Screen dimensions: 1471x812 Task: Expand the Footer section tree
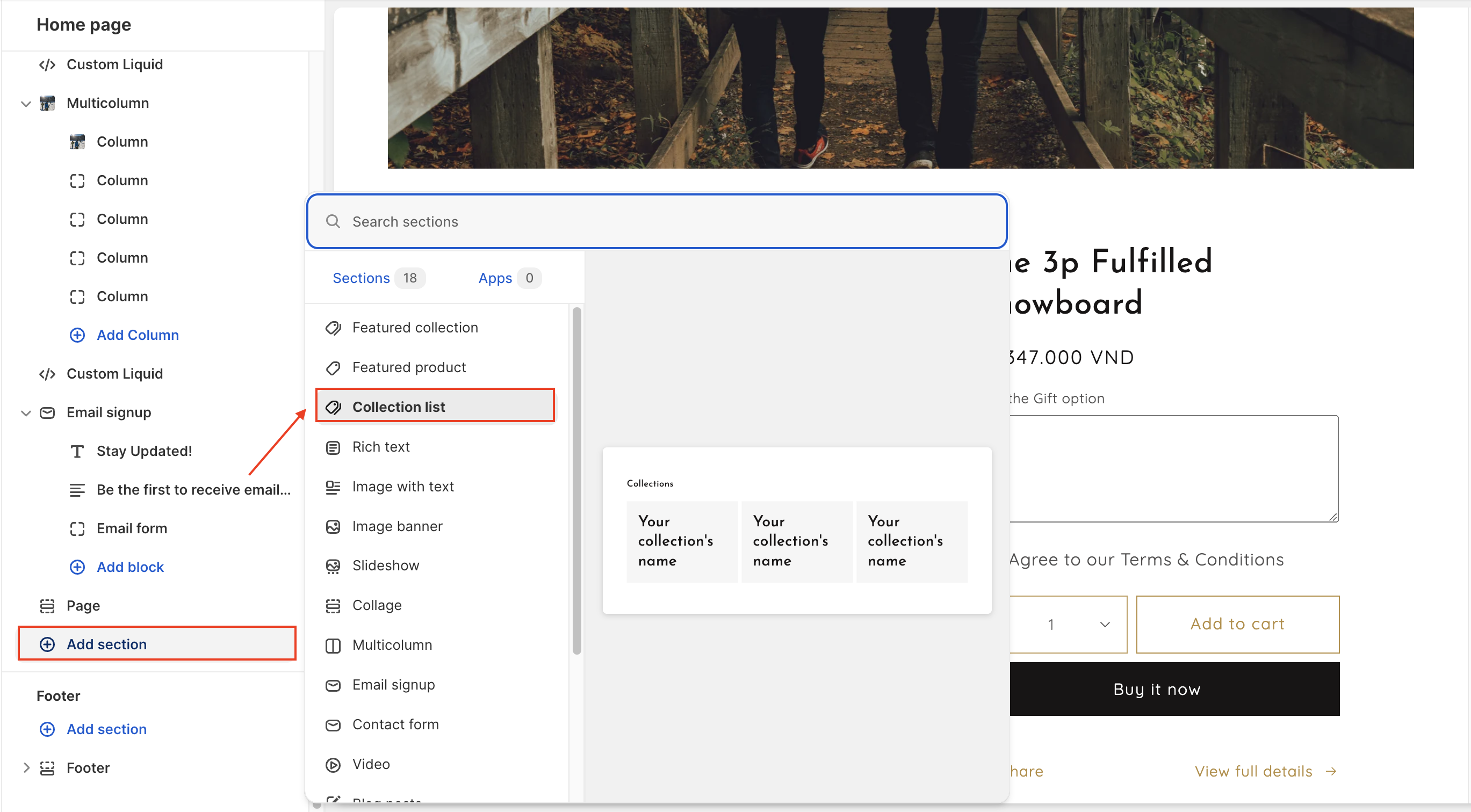(26, 767)
